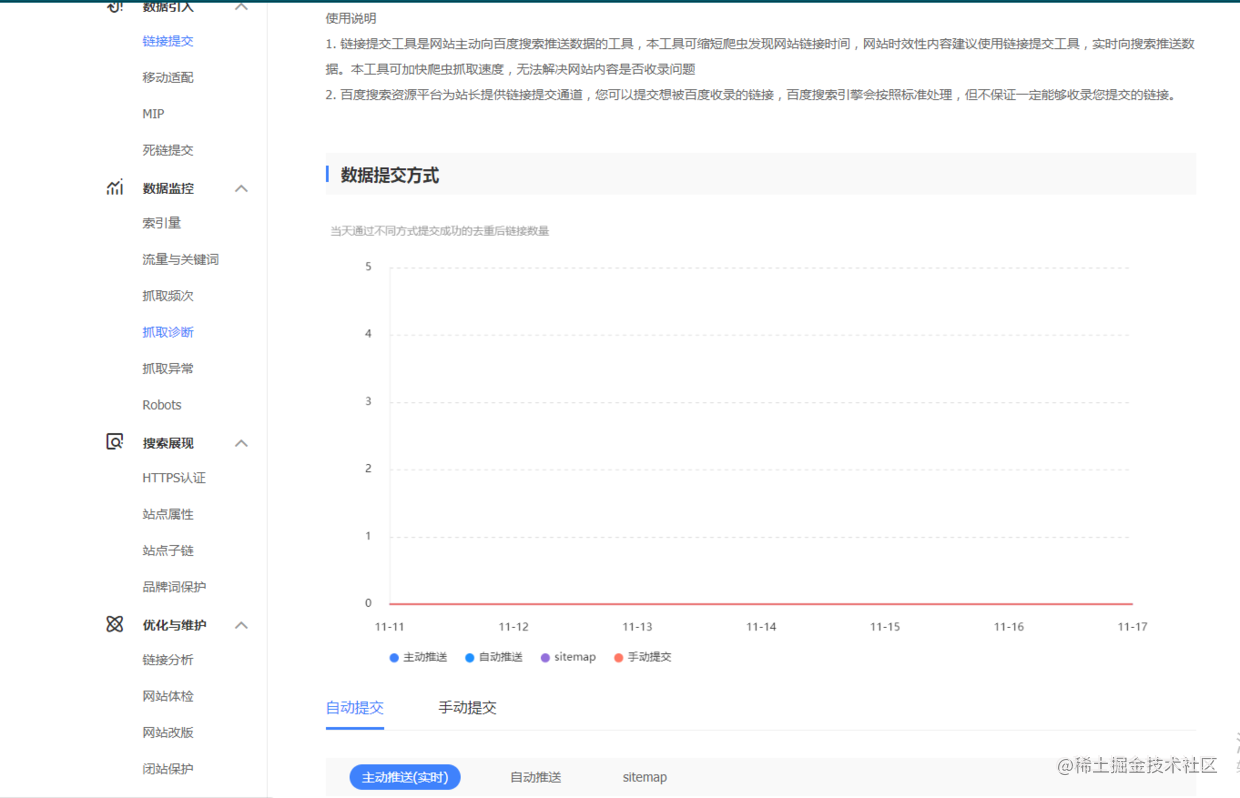The height and width of the screenshot is (798, 1240).
Task: Click the 11-11 date on chart axis
Action: (389, 627)
